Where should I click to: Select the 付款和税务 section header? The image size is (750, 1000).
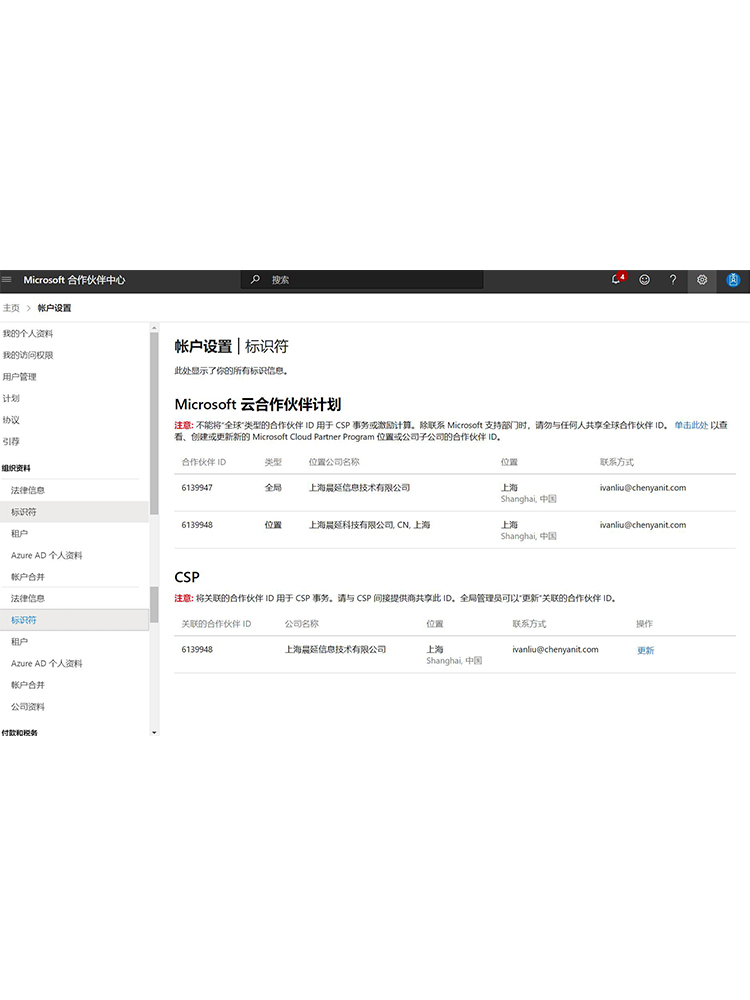(x=19, y=733)
